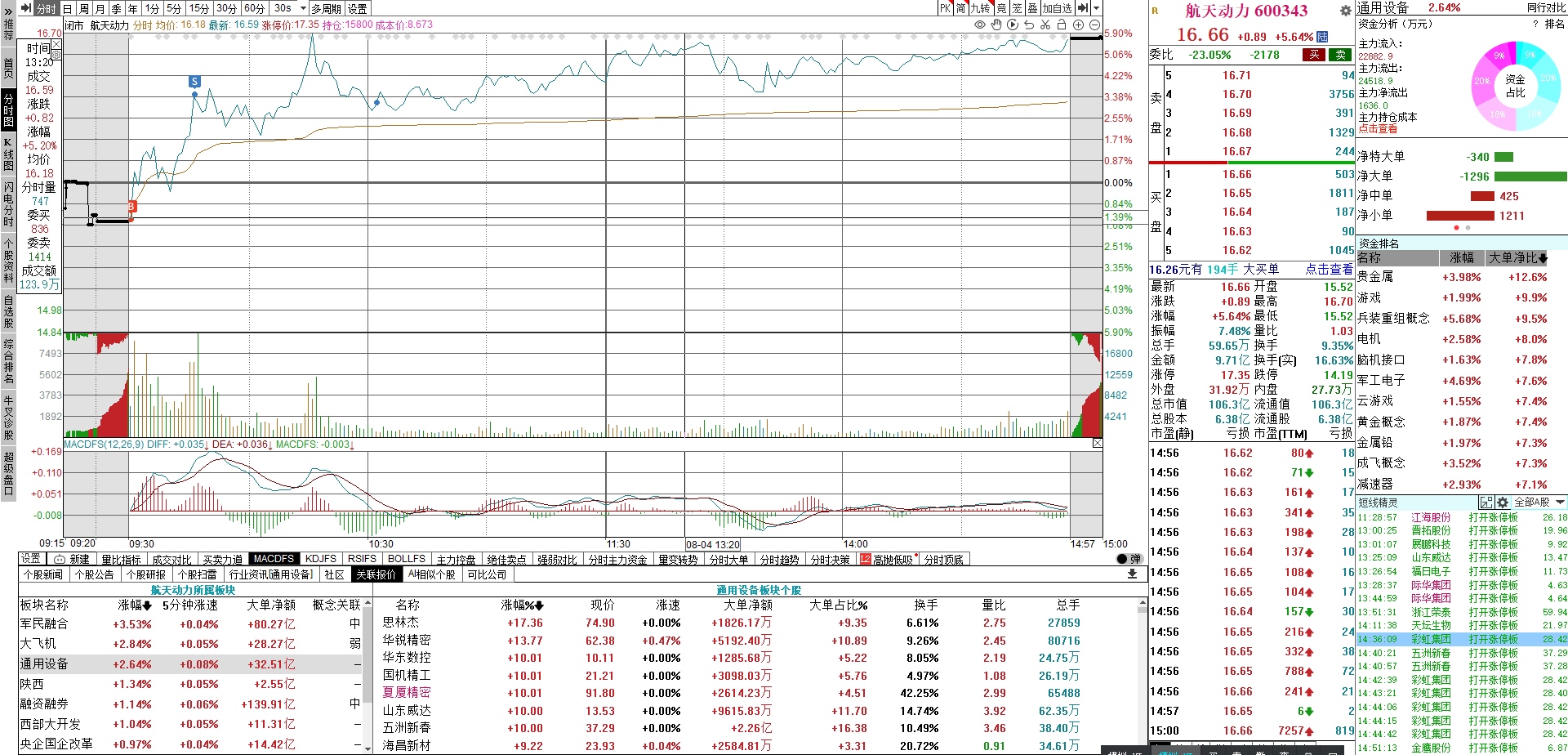Sort stocks by 涨幅% column arrow
Screen dimensions: 1568x755
(x=540, y=605)
